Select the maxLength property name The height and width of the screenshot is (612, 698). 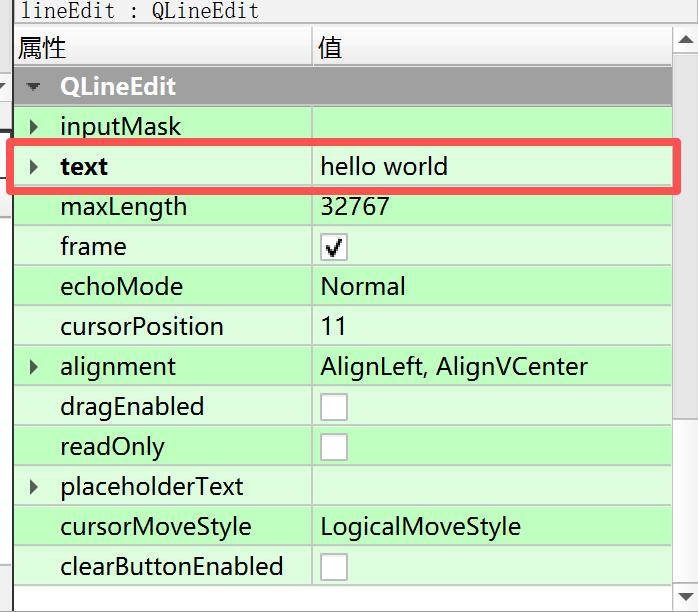pyautogui.click(x=123, y=207)
